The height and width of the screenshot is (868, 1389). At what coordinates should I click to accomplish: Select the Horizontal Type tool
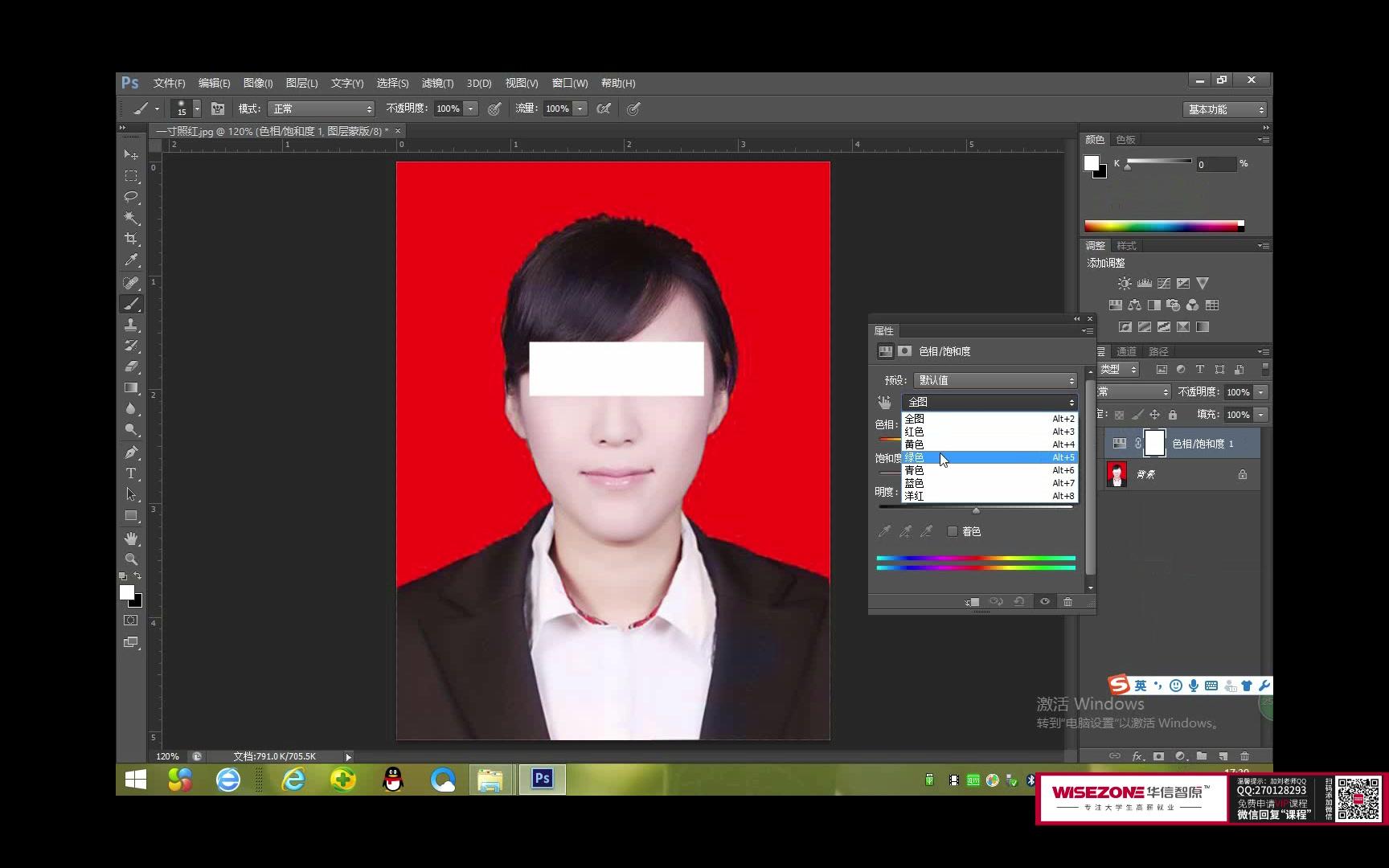click(131, 473)
